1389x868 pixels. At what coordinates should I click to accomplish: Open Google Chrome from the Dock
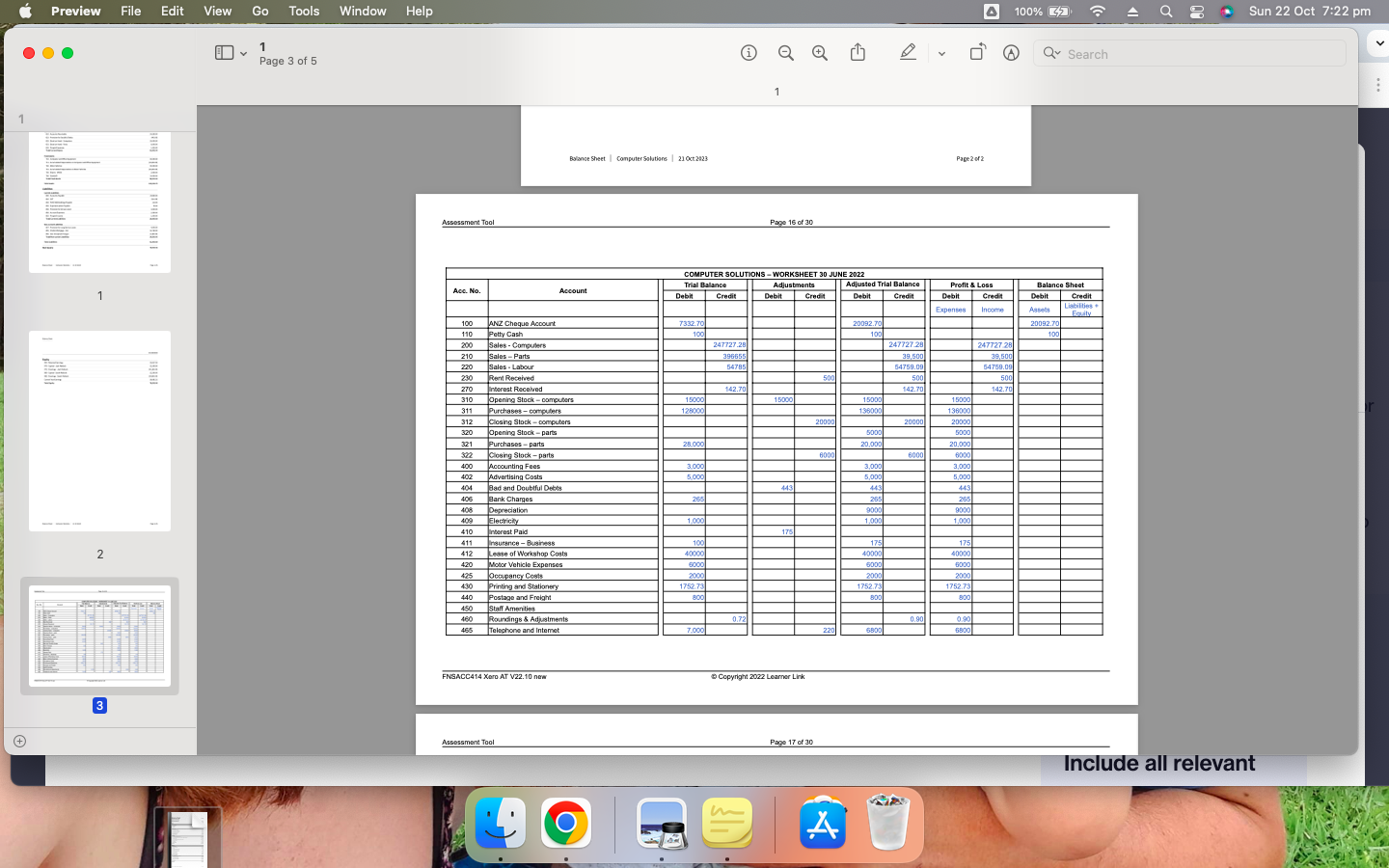point(565,825)
